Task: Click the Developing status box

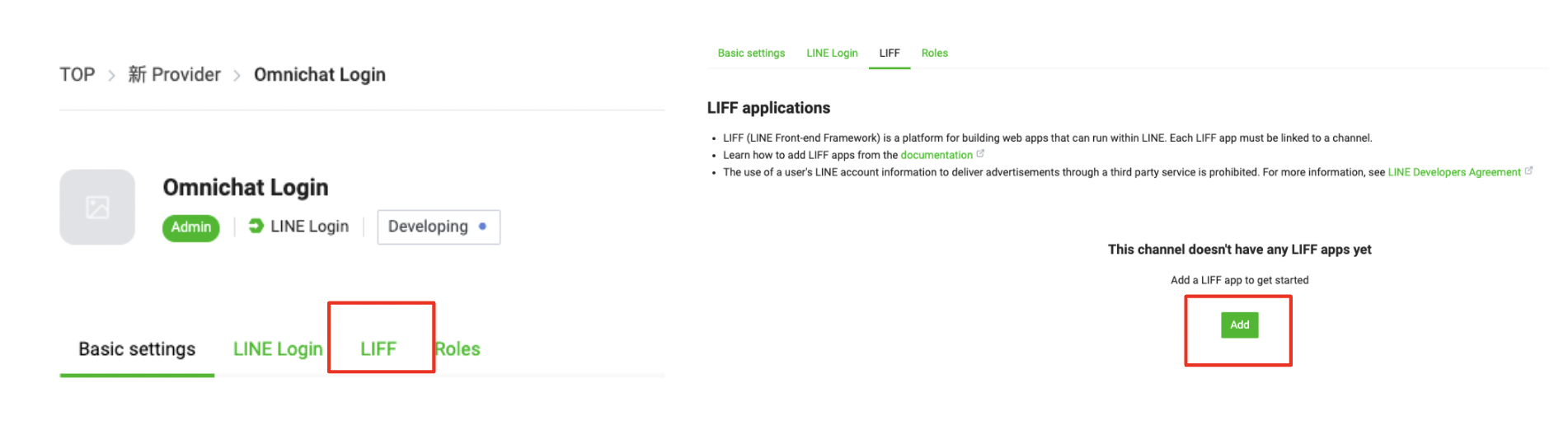Action: click(x=439, y=227)
